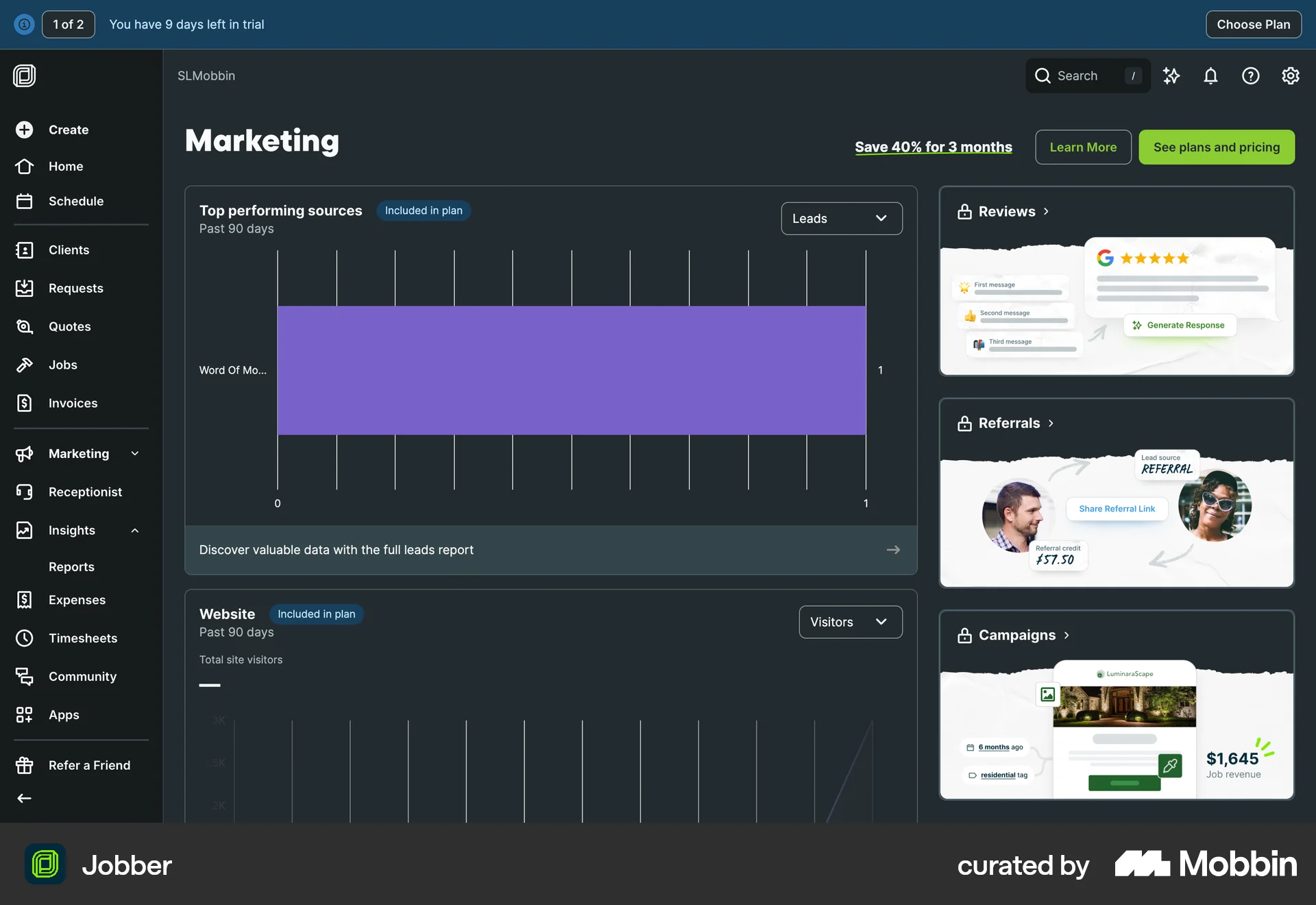This screenshot has width=1316, height=905.
Task: Click the Jobber logo in sidebar
Action: pos(25,75)
